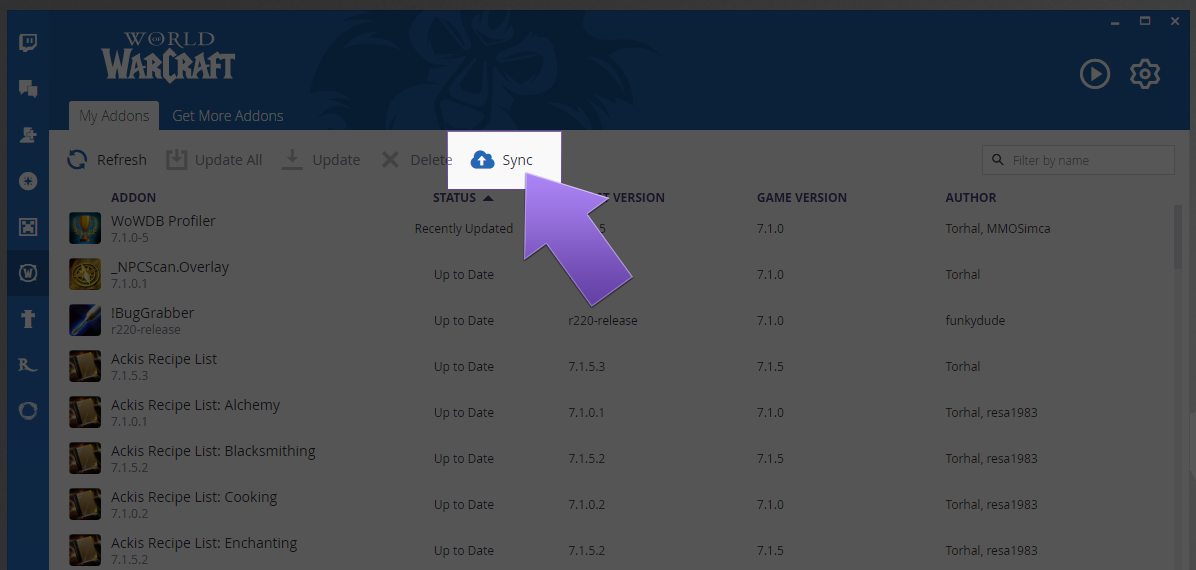Select the Ackis Recipe List: Cooking name

(x=194, y=497)
